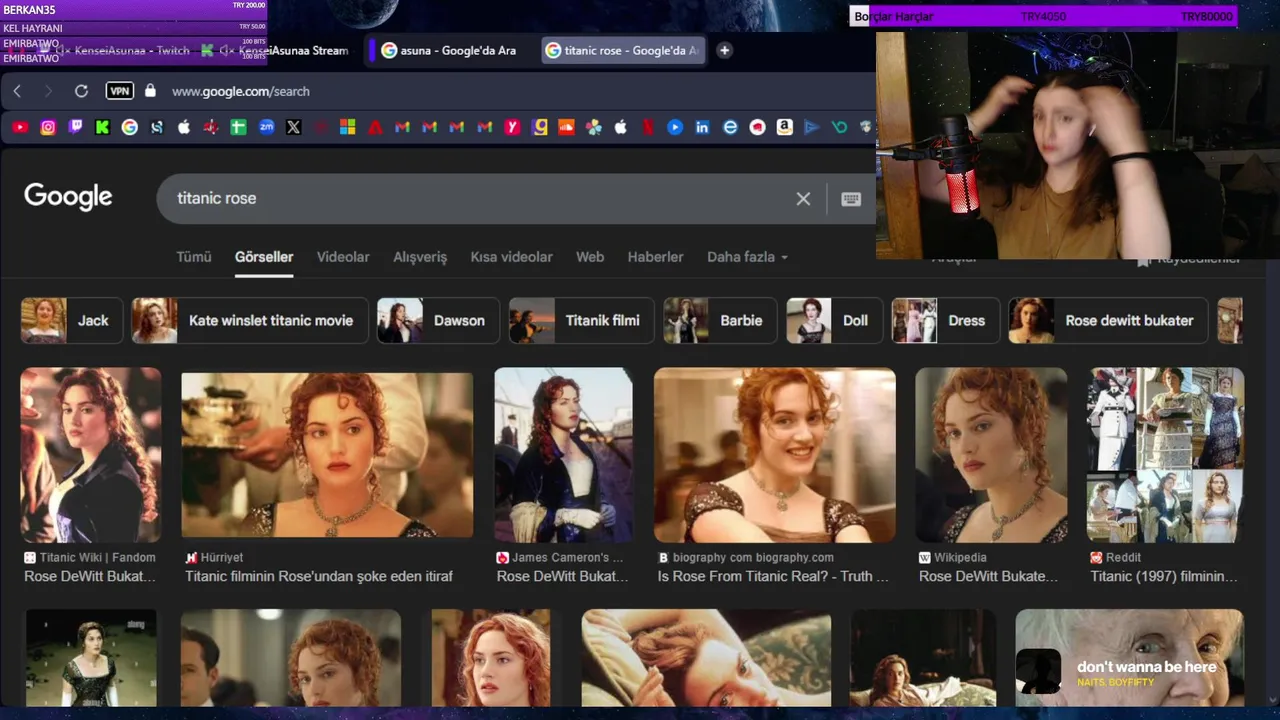The width and height of the screenshot is (1280, 720).
Task: Open the SoundCloud bookmark icon
Action: coord(566,127)
